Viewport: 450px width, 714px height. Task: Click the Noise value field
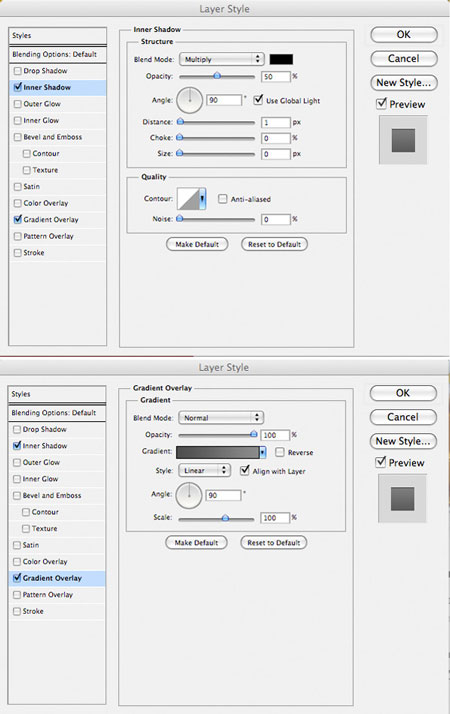pos(276,219)
